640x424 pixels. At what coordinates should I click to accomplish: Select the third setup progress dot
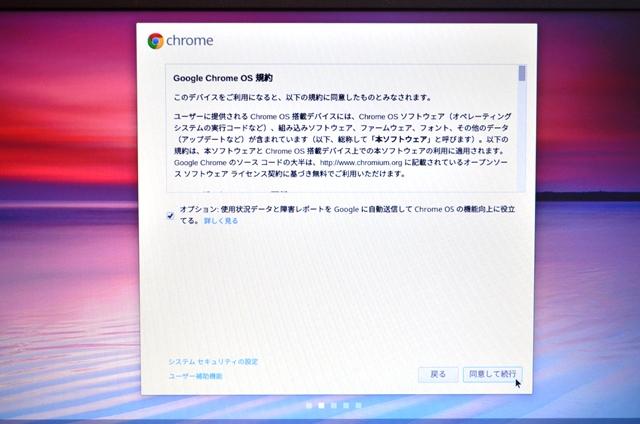click(x=334, y=405)
